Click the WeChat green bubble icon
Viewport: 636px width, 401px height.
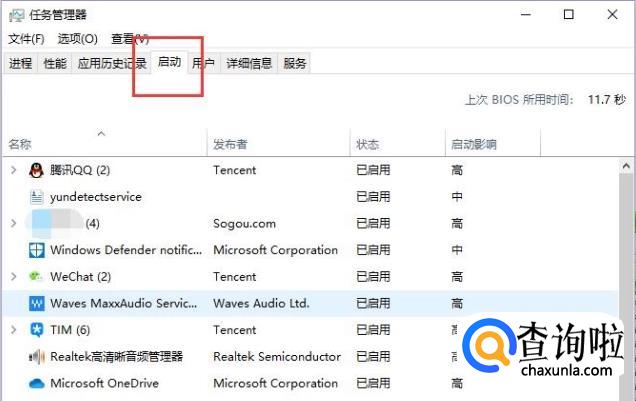pyautogui.click(x=35, y=277)
